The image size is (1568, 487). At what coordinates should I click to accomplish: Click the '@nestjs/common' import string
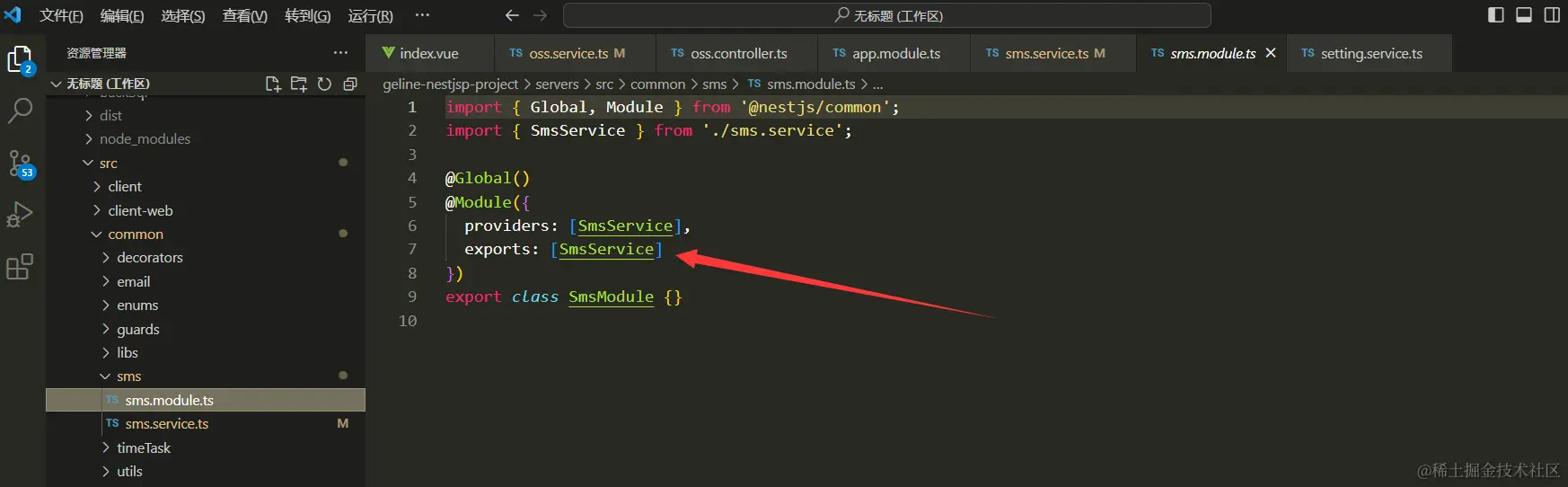[815, 107]
